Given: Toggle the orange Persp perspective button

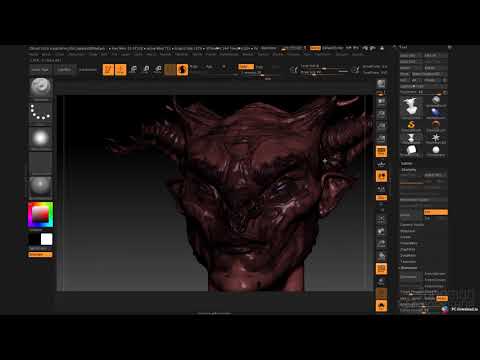Looking at the screenshot, I should pyautogui.click(x=381, y=152).
